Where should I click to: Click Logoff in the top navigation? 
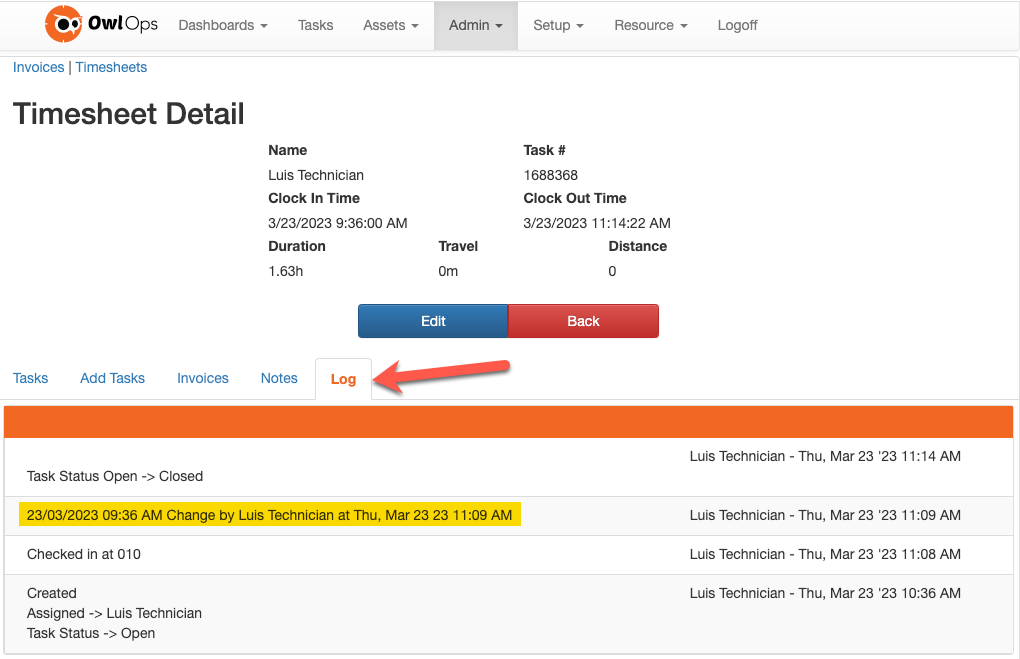coord(737,25)
